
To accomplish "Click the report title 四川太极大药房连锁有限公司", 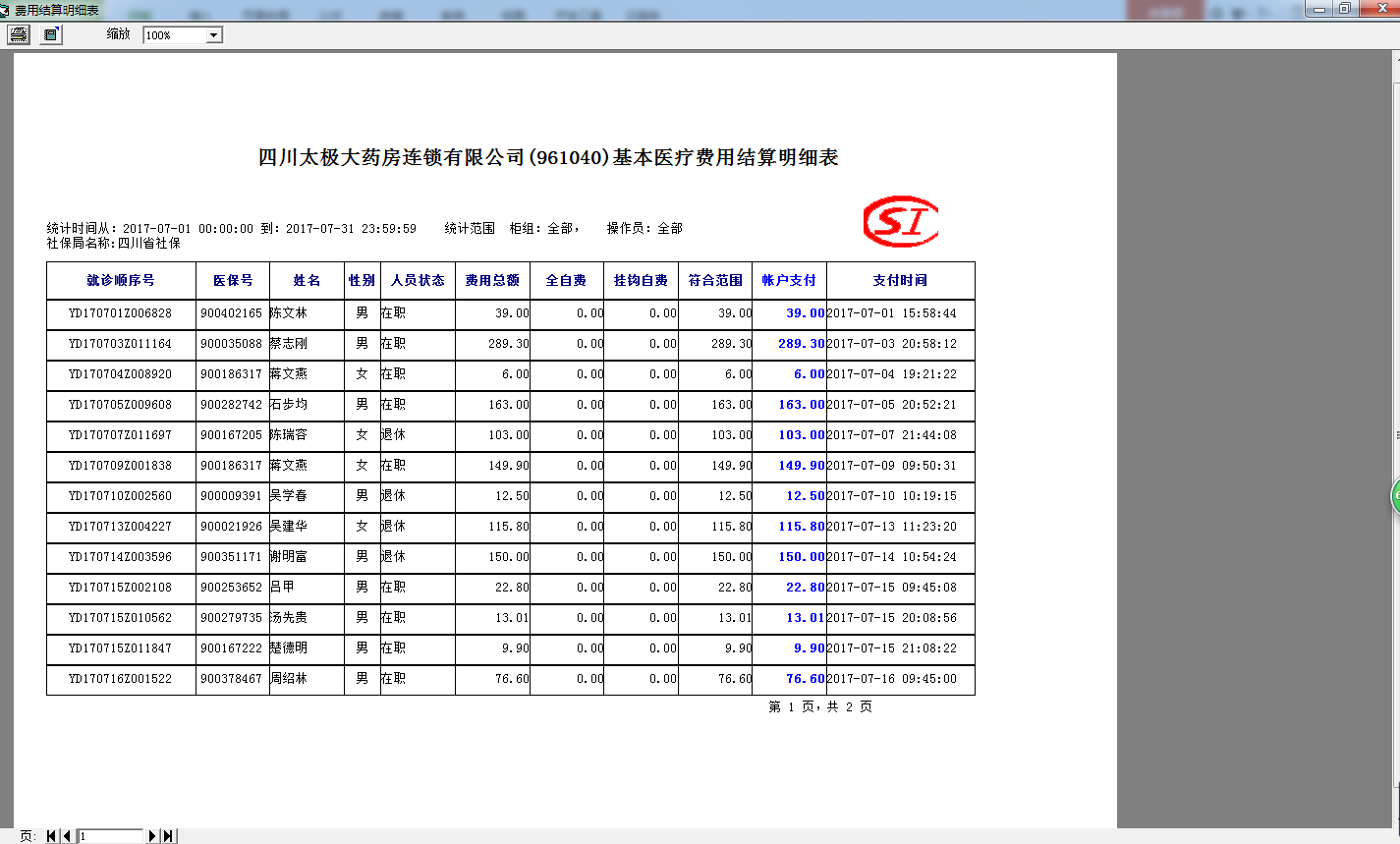I will [392, 157].
